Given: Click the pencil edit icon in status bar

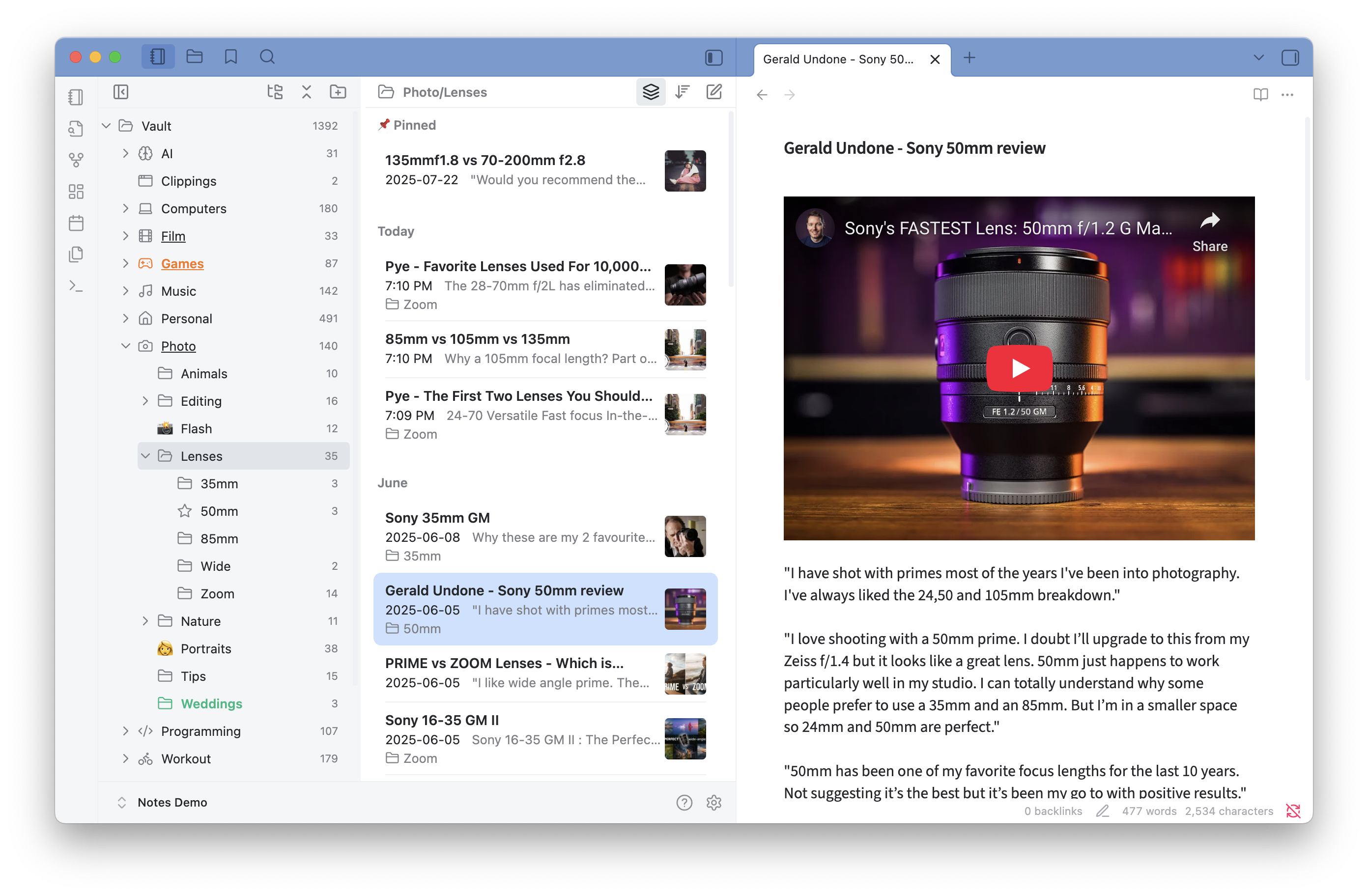Looking at the screenshot, I should point(1103,811).
